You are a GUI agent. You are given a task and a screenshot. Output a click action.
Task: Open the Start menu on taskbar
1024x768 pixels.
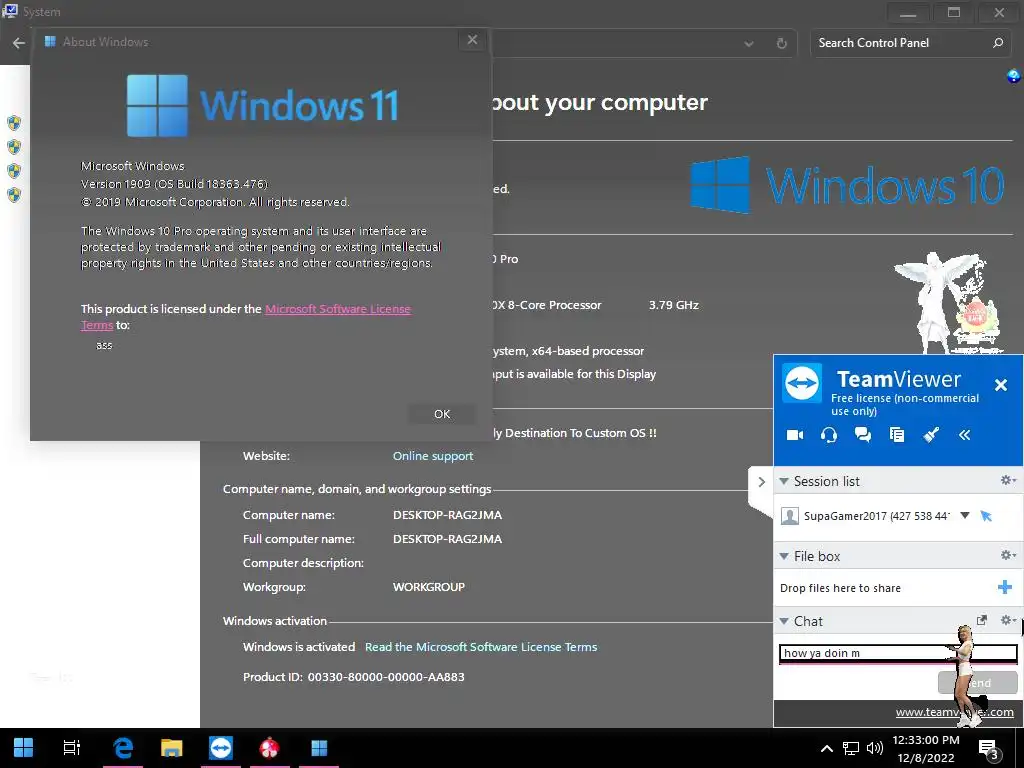point(24,748)
